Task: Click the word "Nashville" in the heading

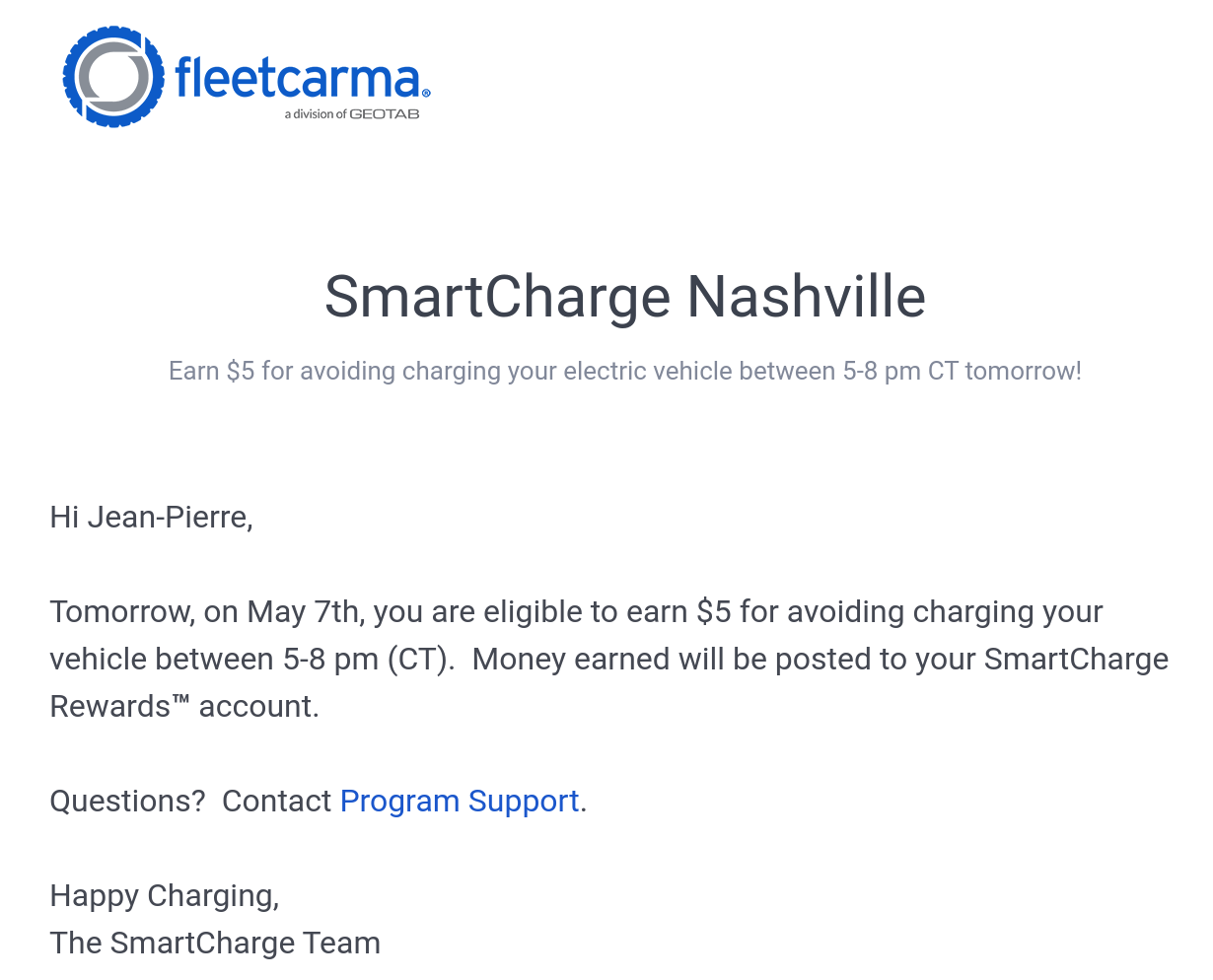Action: [806, 297]
